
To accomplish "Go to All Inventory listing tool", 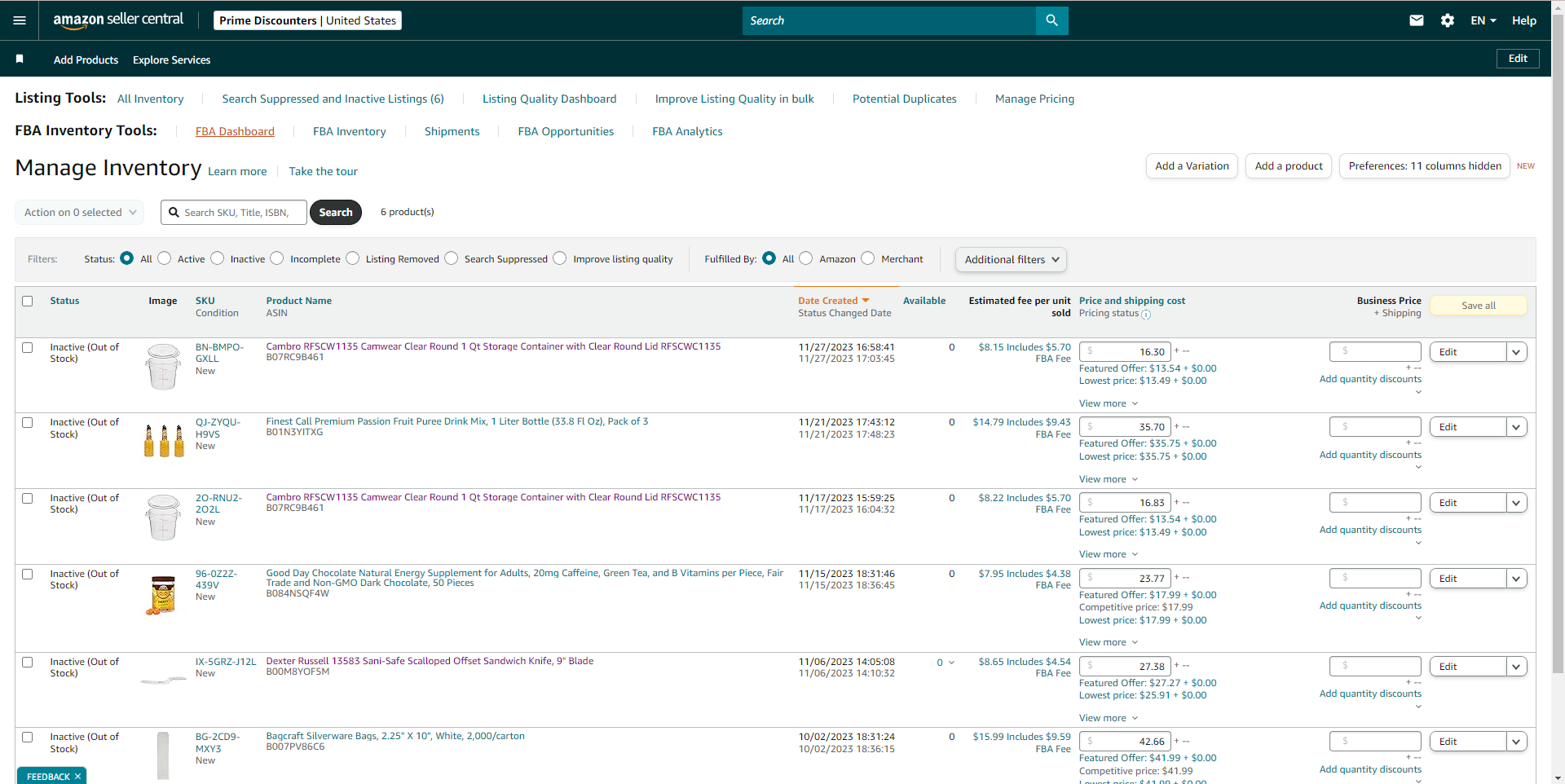I will tap(151, 99).
